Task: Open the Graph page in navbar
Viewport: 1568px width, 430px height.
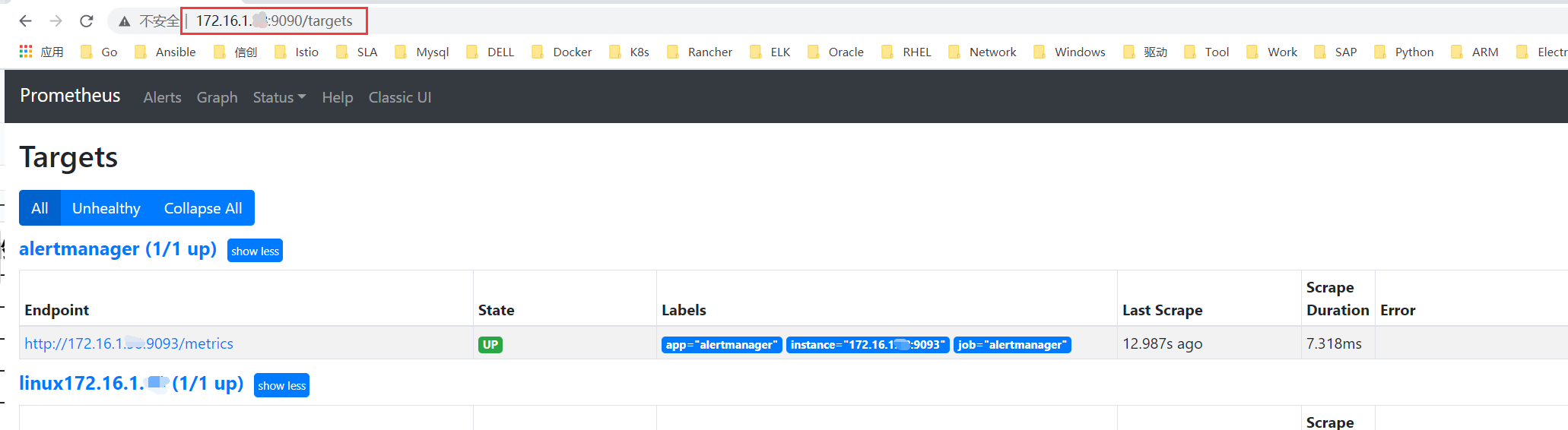Action: pos(217,97)
